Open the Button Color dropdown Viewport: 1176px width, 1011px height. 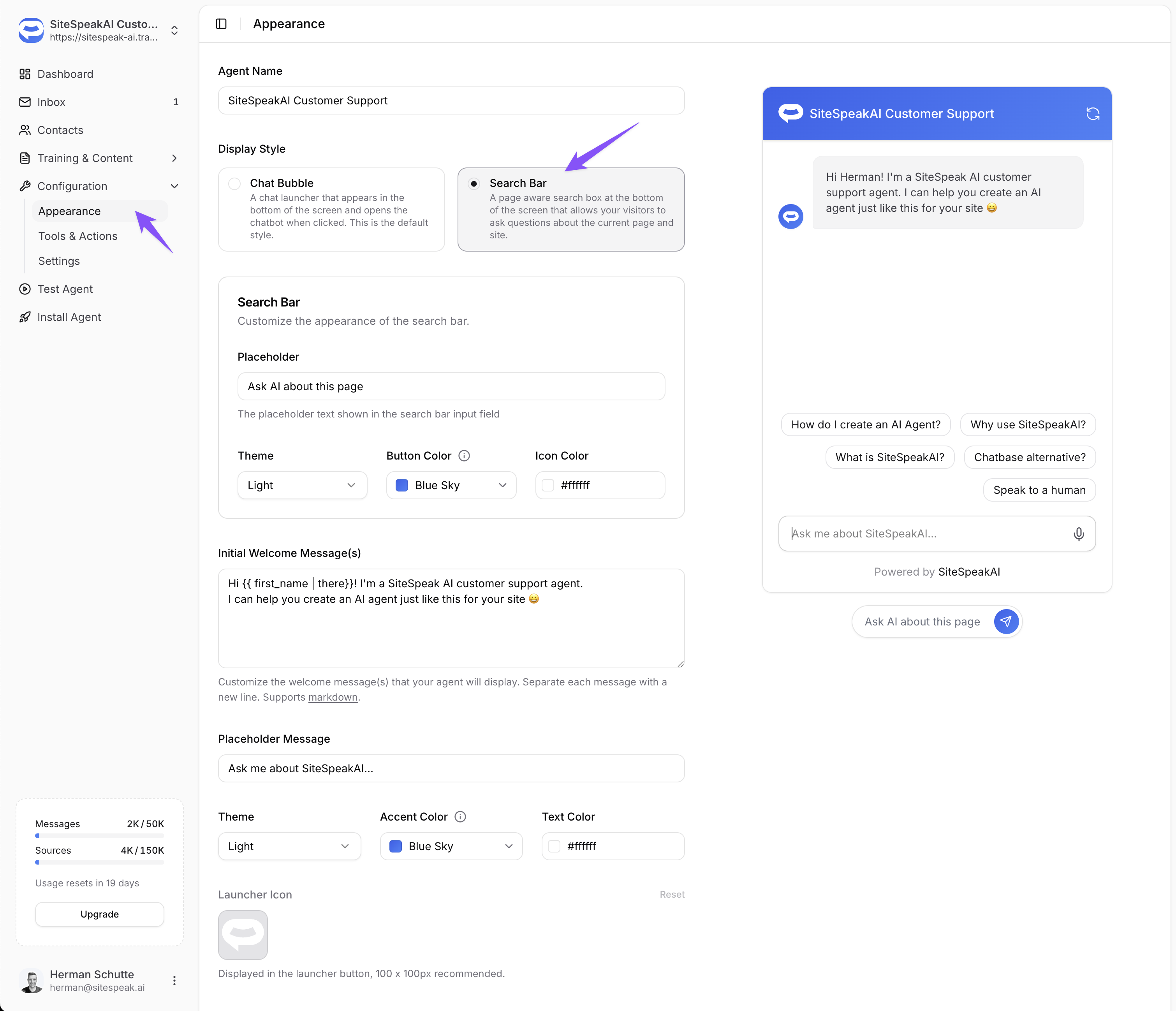[x=451, y=485]
